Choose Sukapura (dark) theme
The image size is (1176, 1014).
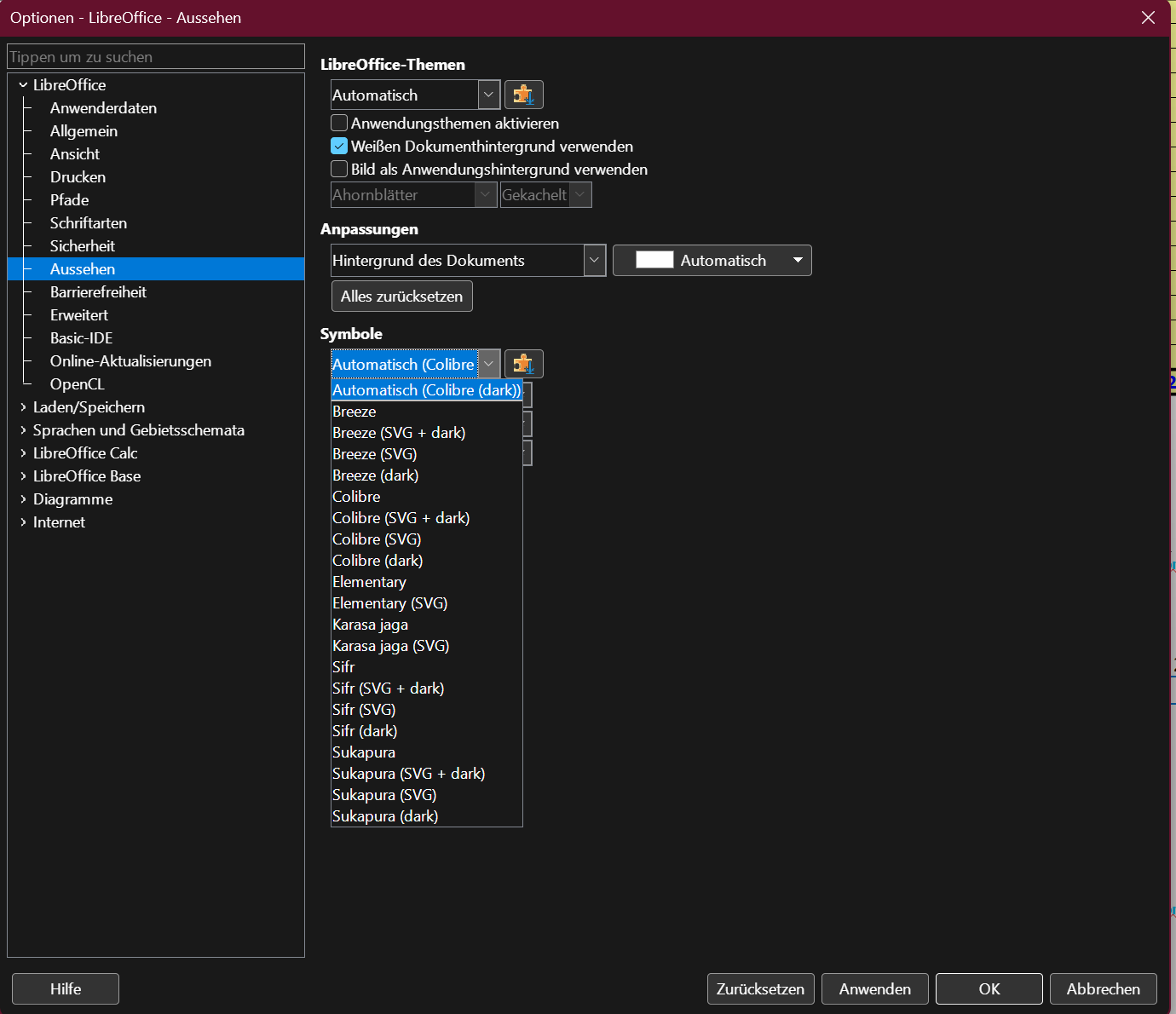click(426, 815)
